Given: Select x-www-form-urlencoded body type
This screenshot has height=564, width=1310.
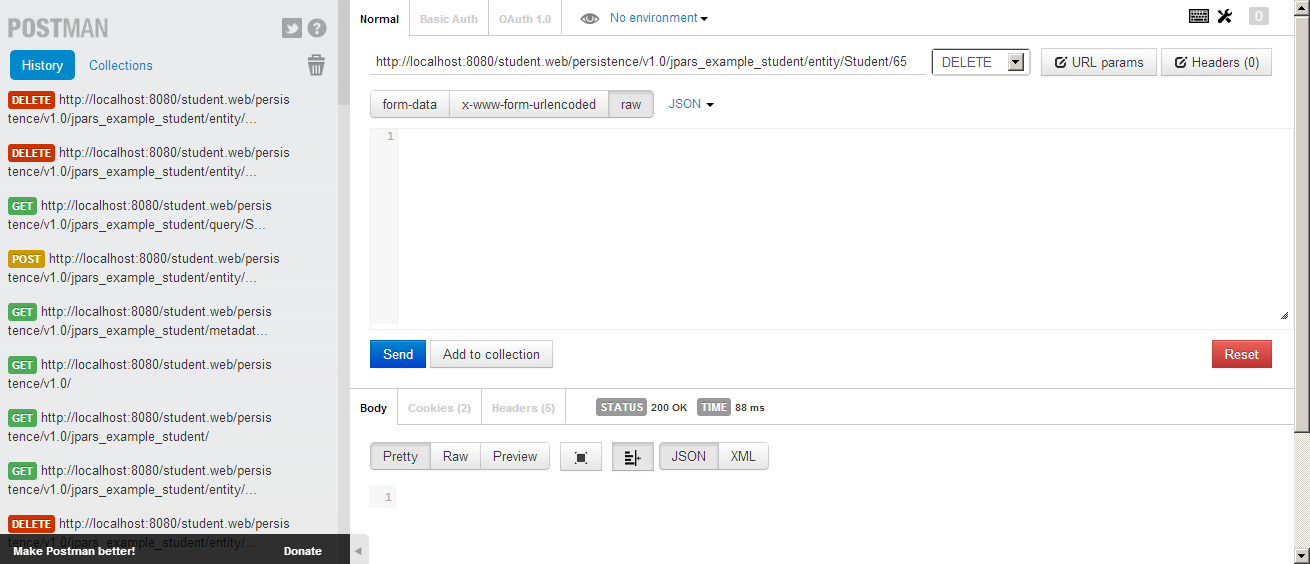Looking at the screenshot, I should tap(529, 104).
